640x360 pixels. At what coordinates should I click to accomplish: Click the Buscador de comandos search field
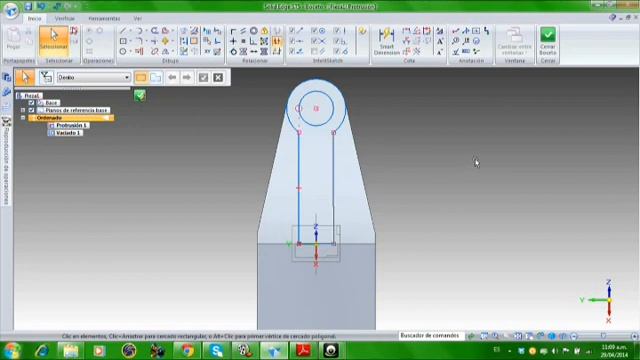coord(431,336)
